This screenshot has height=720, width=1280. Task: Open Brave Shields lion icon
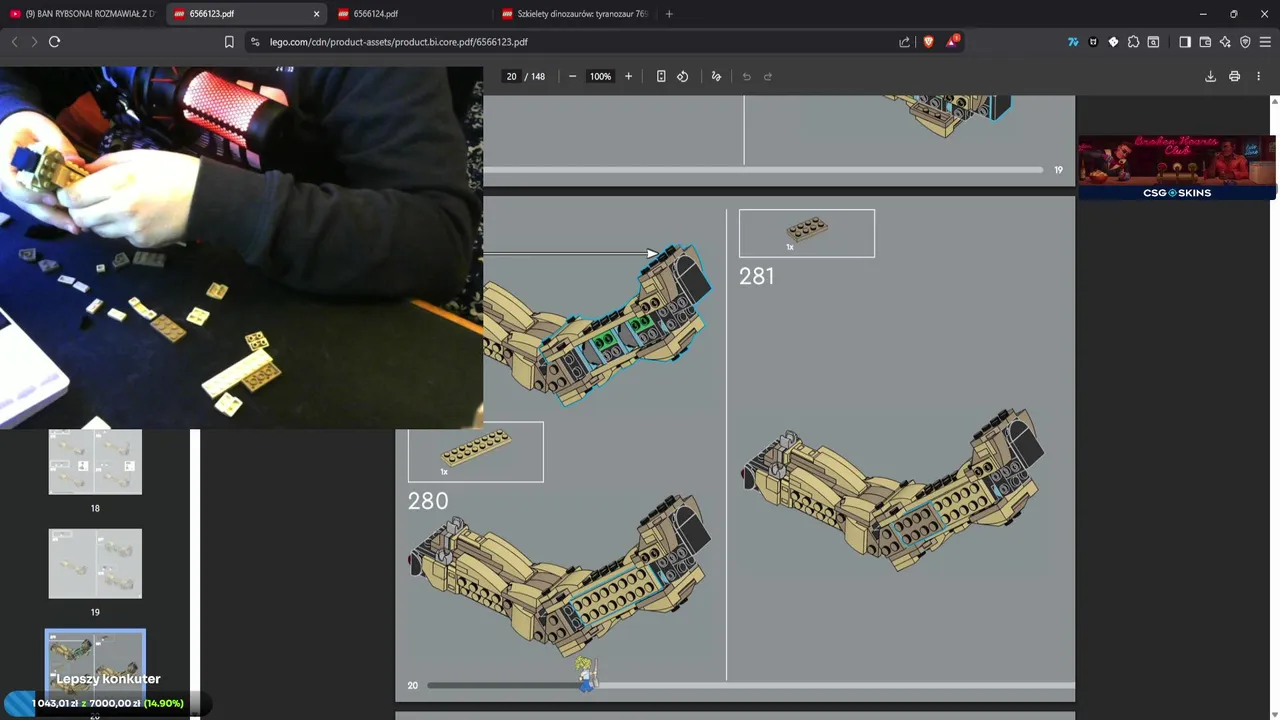point(928,42)
